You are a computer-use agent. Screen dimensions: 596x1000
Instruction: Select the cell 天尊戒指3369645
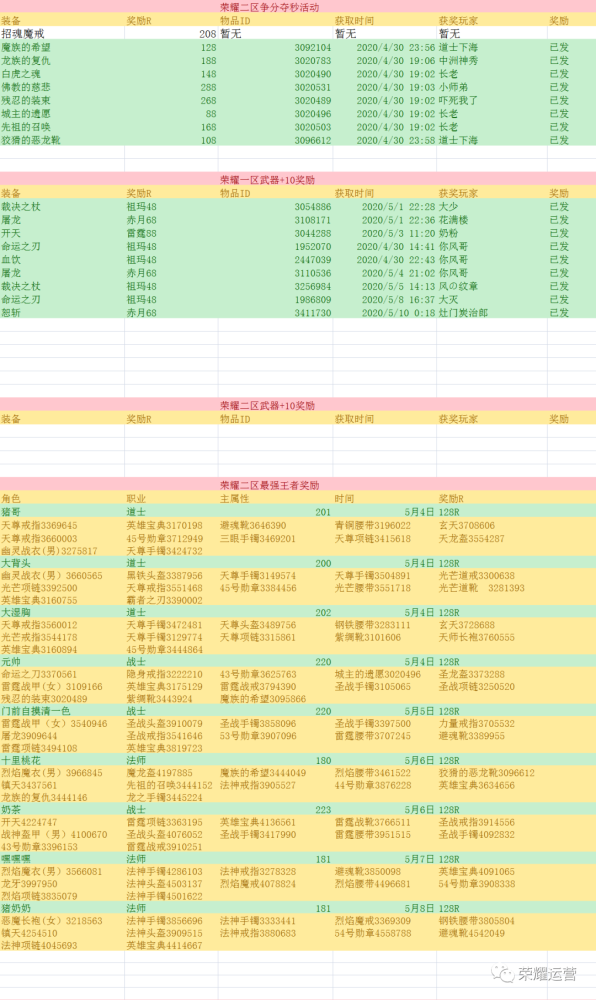(39, 526)
